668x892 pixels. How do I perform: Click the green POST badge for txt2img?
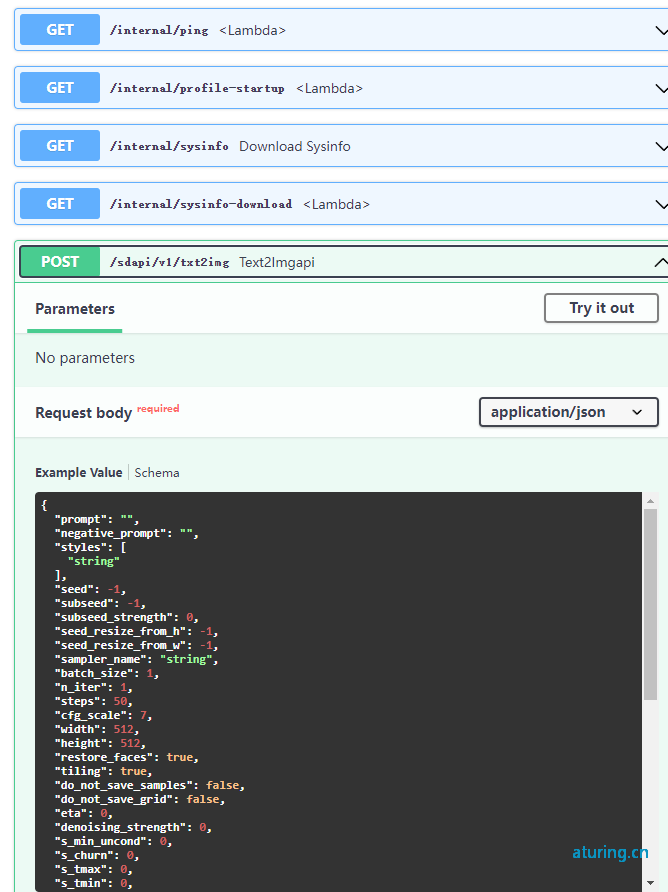pos(60,262)
